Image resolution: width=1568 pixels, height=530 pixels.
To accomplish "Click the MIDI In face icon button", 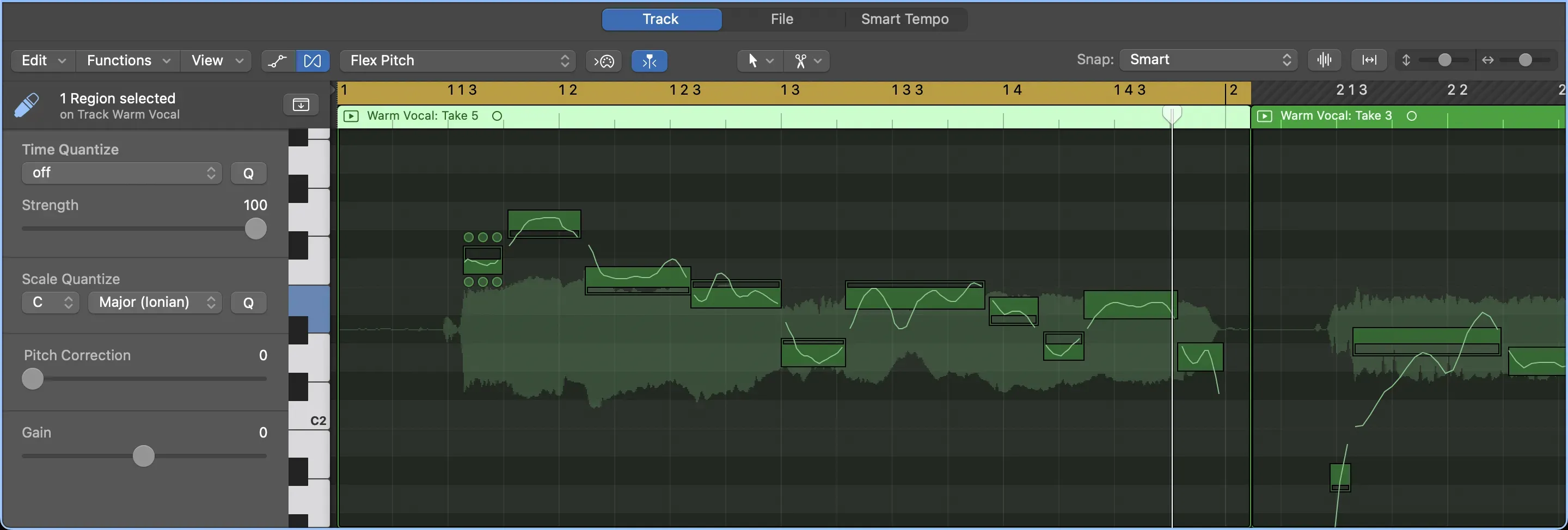I will click(603, 61).
